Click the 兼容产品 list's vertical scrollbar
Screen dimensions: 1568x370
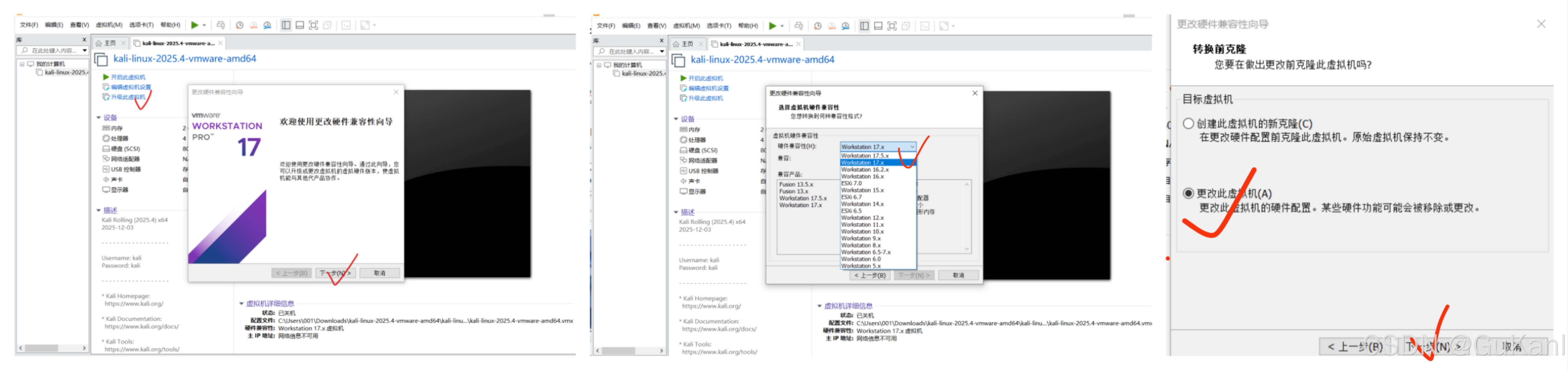(x=966, y=216)
